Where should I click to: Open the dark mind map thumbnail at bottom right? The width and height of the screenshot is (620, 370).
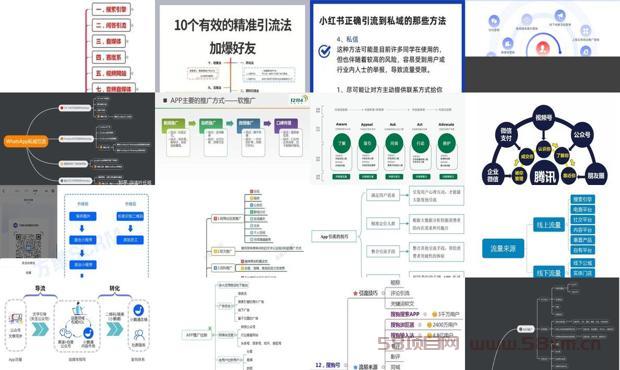pyautogui.click(x=542, y=324)
